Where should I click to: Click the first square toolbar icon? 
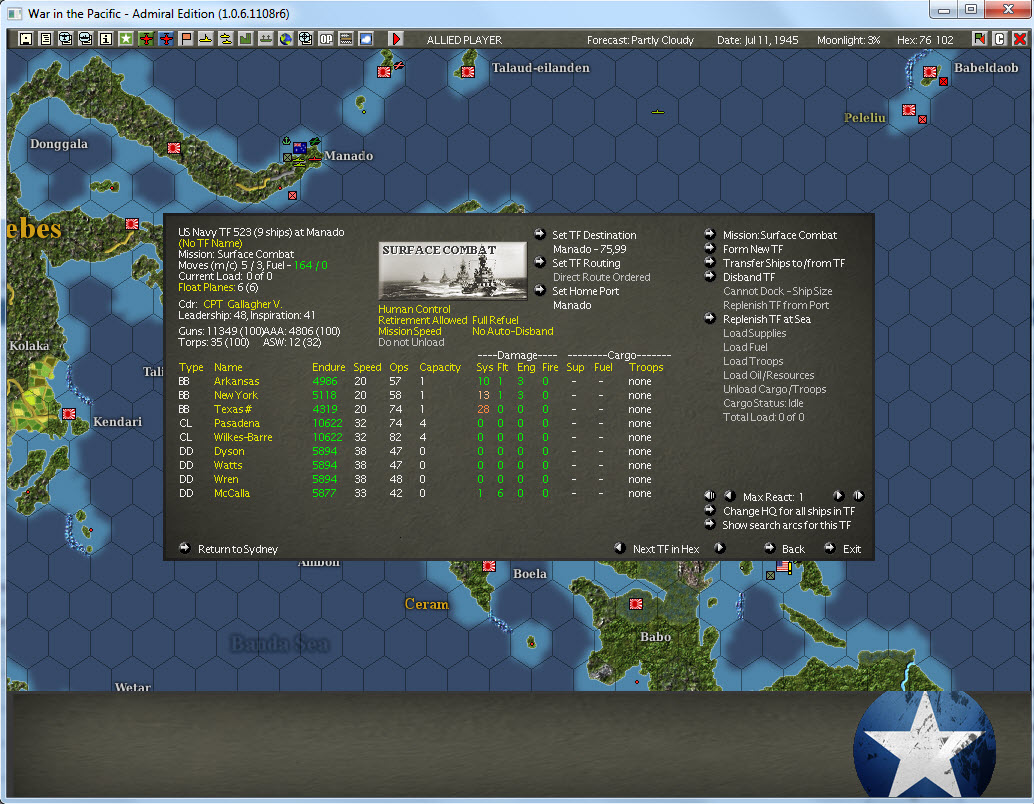[x=26, y=40]
